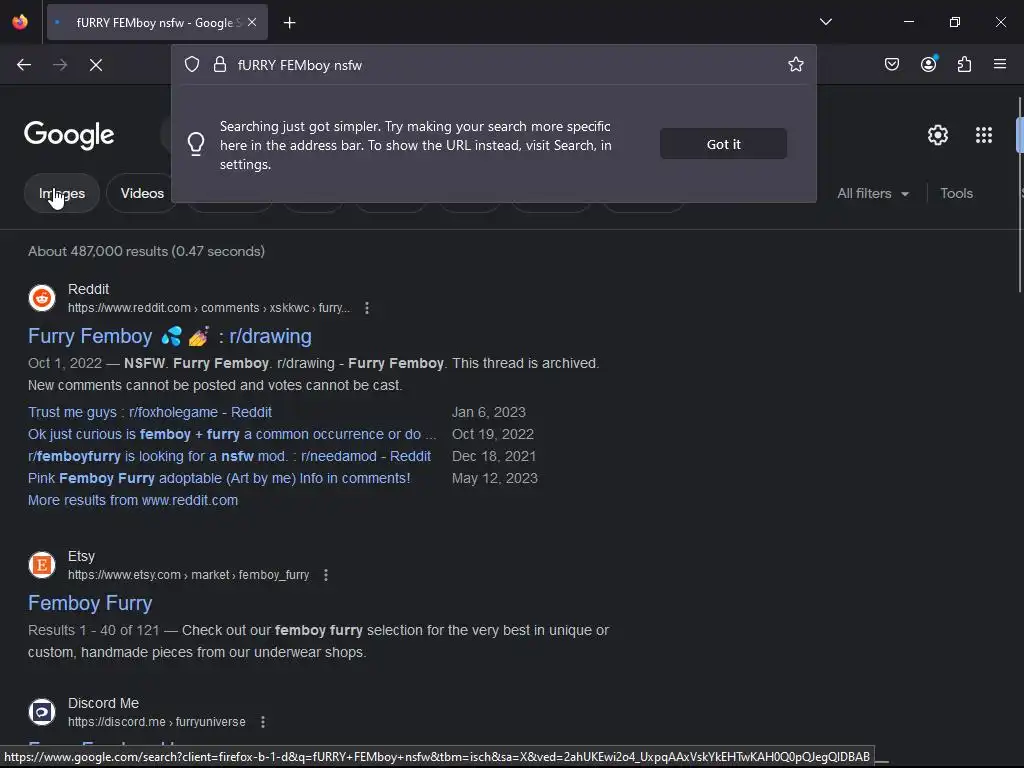Go forward to the next page
1024x768 pixels.
click(x=60, y=65)
